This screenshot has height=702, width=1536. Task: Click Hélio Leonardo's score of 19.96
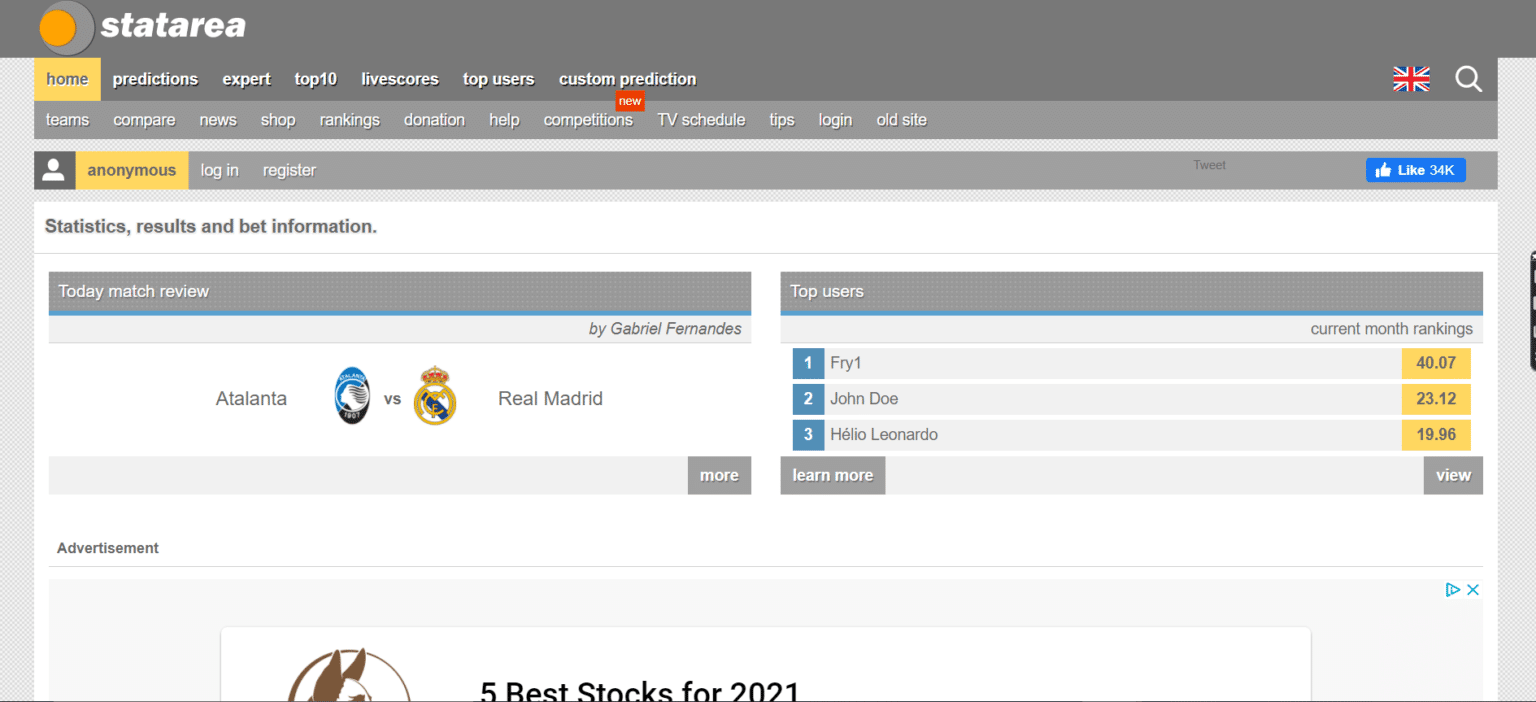click(x=1436, y=434)
